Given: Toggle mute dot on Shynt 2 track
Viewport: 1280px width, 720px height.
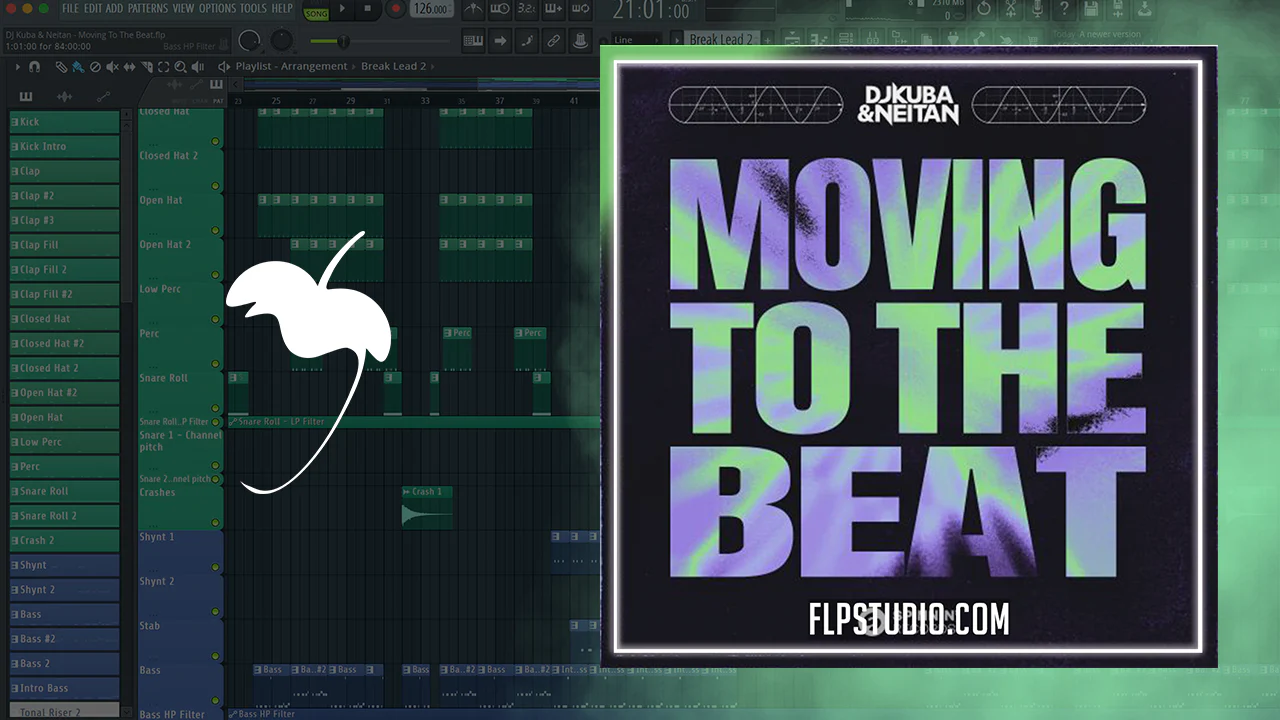Looking at the screenshot, I should click(215, 612).
